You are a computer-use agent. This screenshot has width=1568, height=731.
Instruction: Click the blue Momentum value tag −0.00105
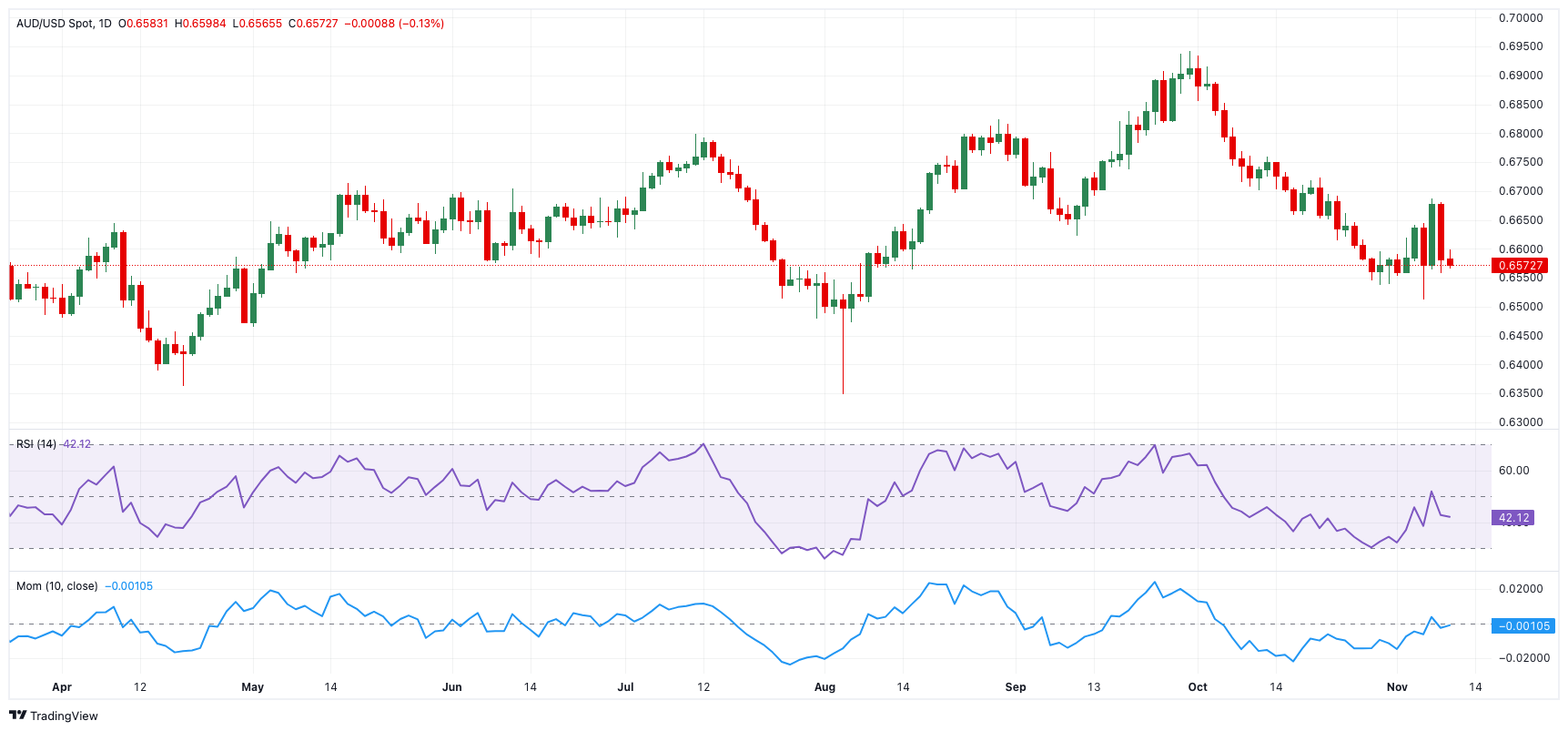pos(1523,626)
